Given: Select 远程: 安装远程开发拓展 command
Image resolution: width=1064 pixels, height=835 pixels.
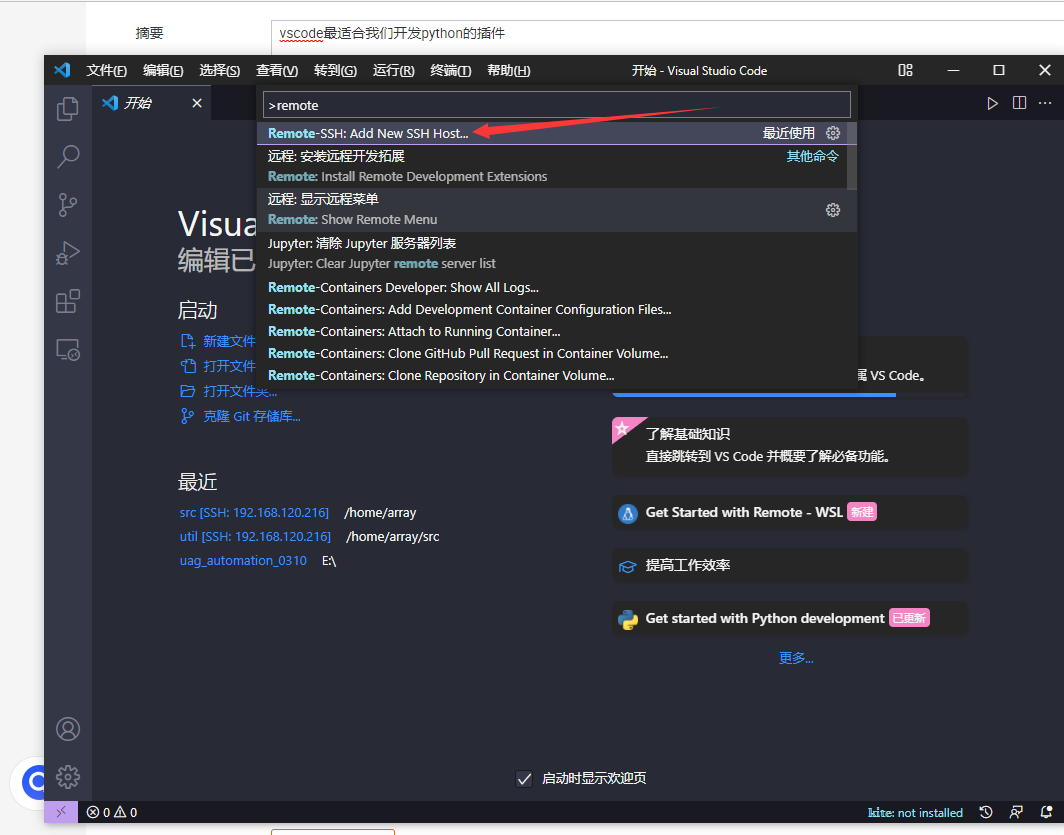Looking at the screenshot, I should pyautogui.click(x=552, y=166).
